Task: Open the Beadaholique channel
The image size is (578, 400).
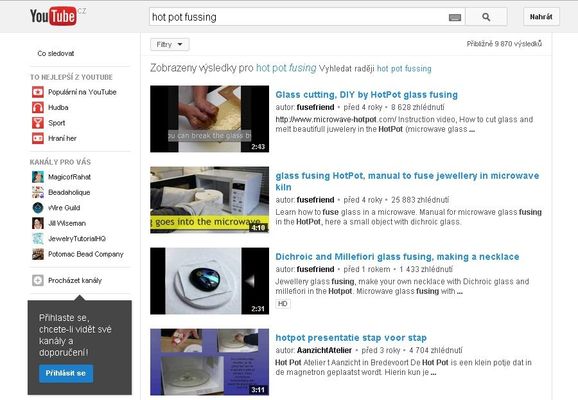Action: pyautogui.click(x=69, y=192)
